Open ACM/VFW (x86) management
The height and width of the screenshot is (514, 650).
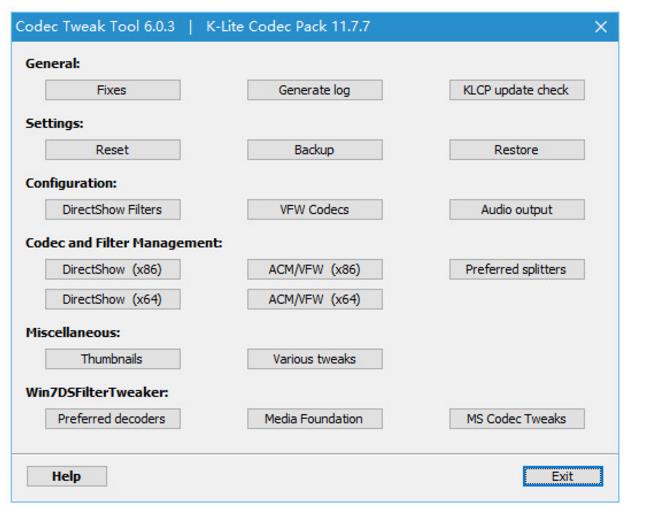pyautogui.click(x=314, y=270)
